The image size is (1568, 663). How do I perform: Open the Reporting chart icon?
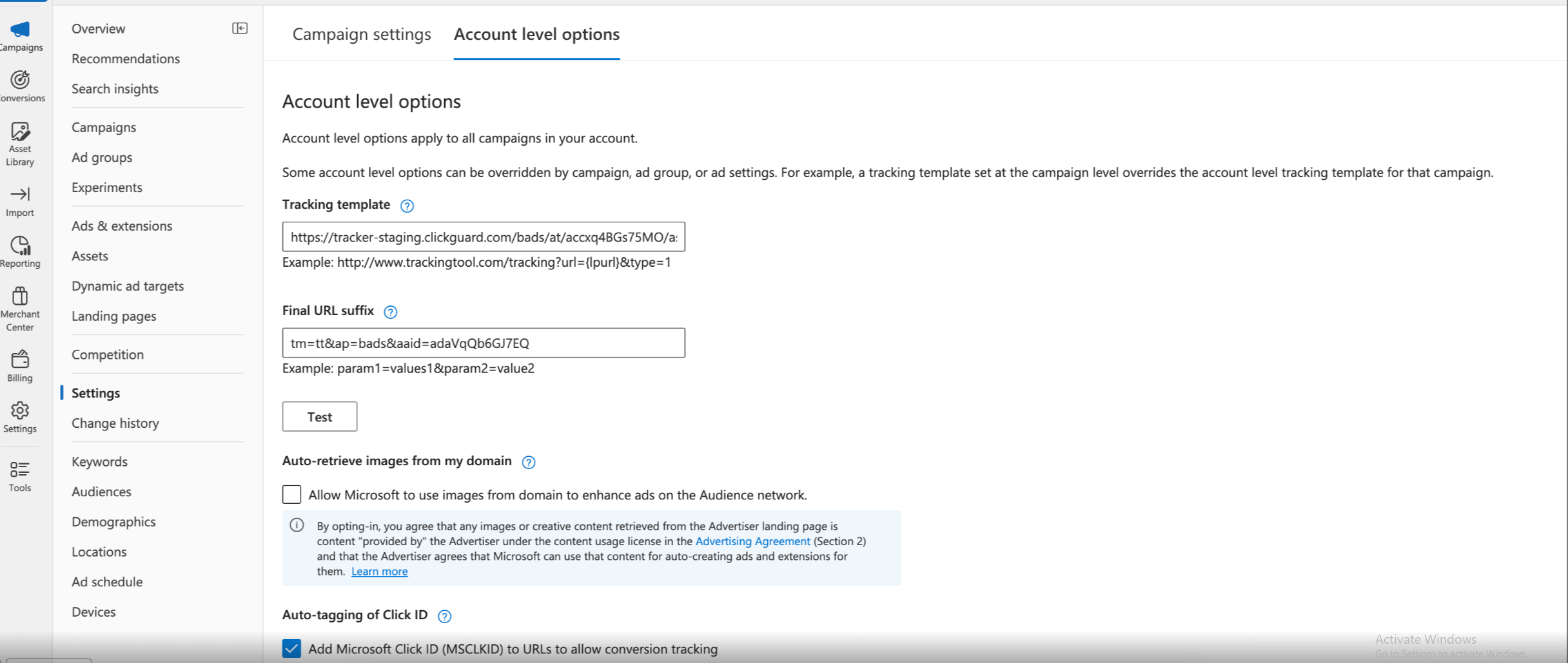pos(20,245)
